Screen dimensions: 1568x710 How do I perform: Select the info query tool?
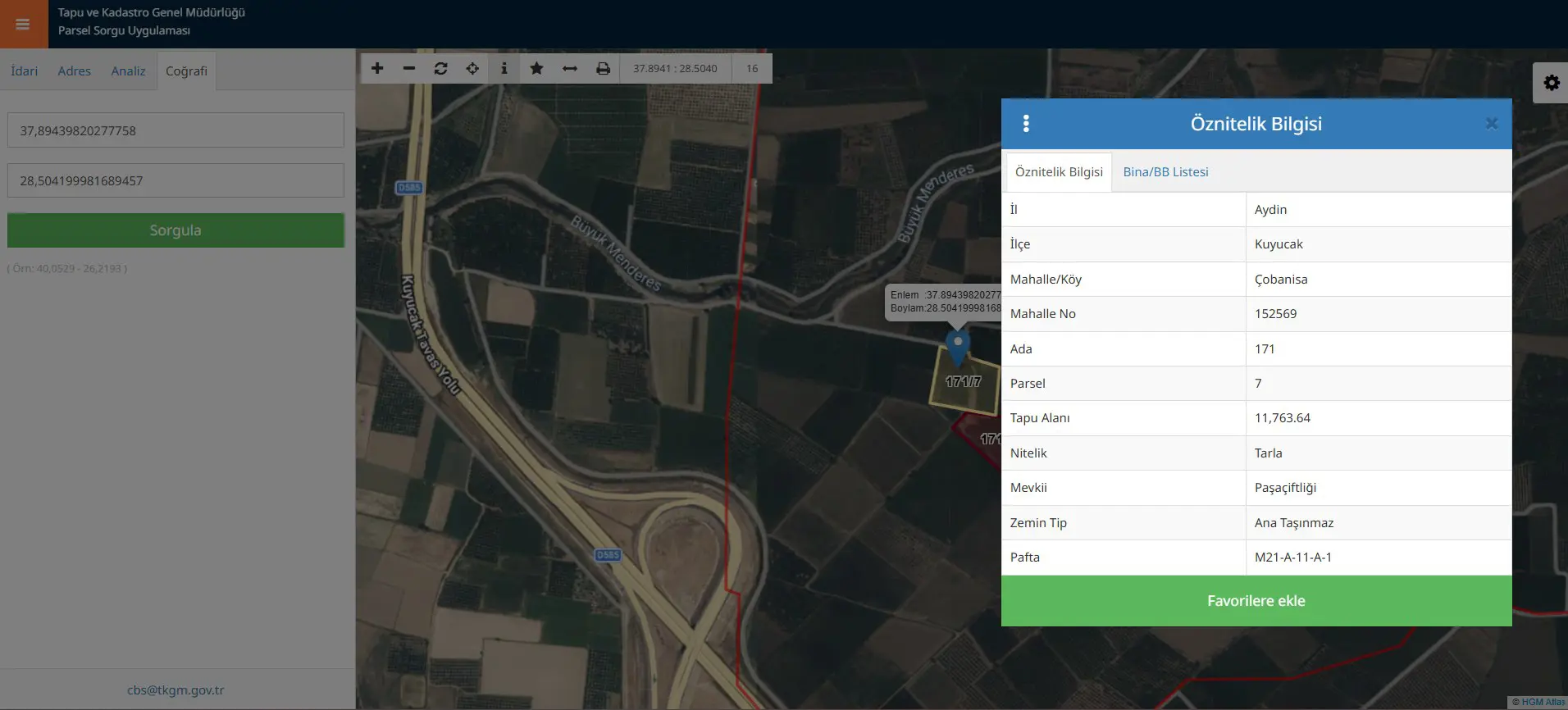(x=504, y=68)
